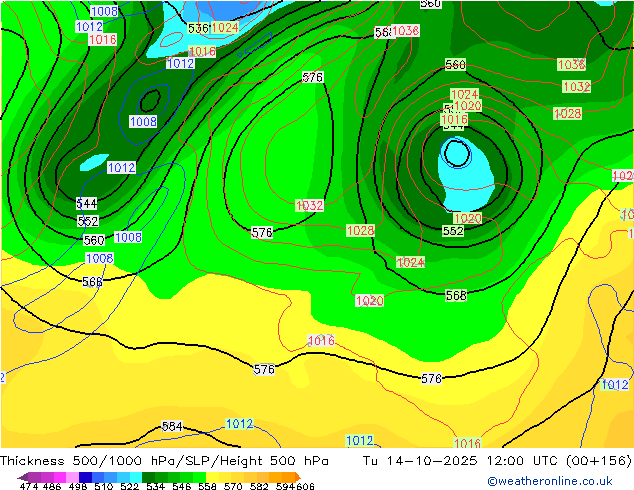Click the 522 legend value
Screen dimensions: 634x490
(x=129, y=486)
